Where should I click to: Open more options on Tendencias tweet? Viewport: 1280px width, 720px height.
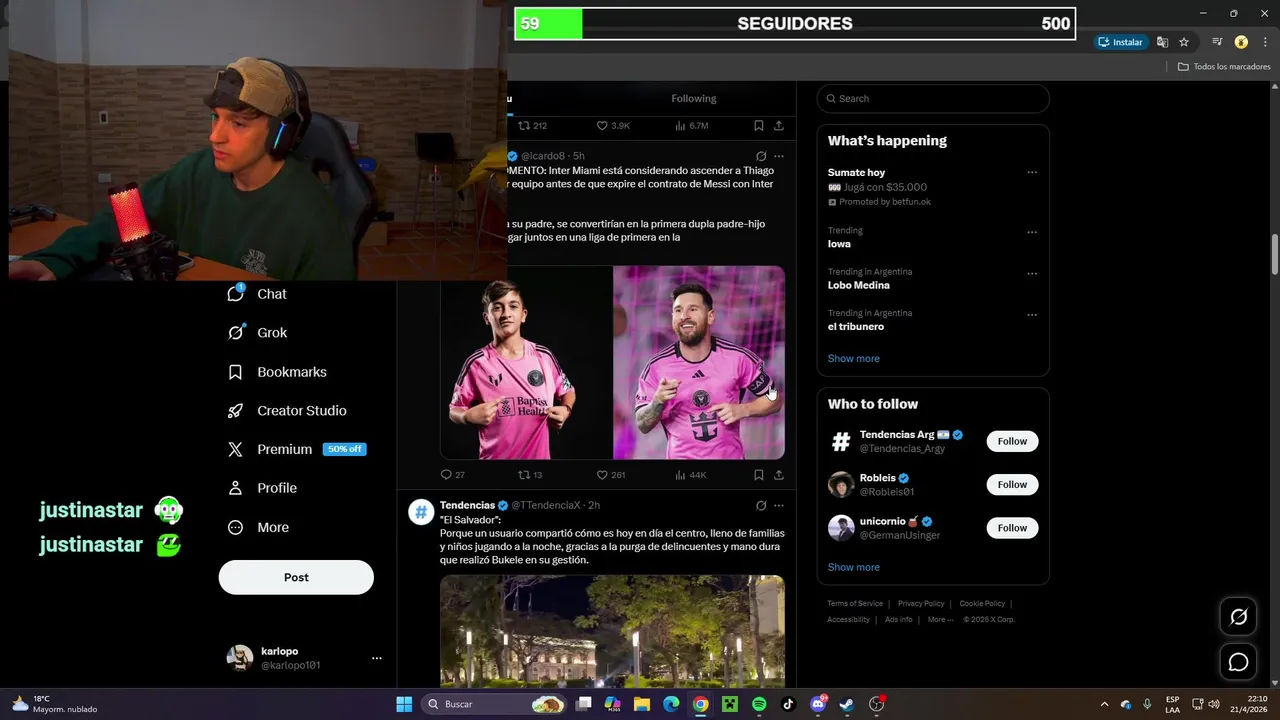click(779, 506)
